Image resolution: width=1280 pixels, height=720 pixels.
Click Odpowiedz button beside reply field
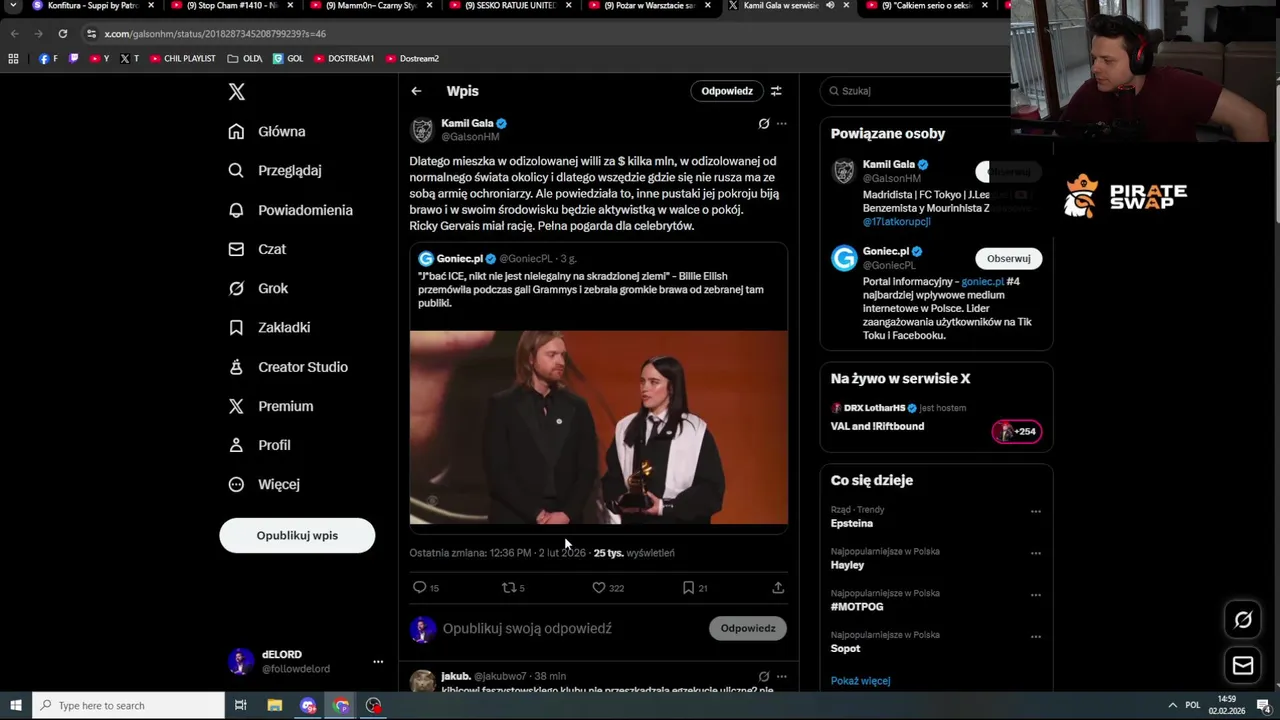[748, 629]
